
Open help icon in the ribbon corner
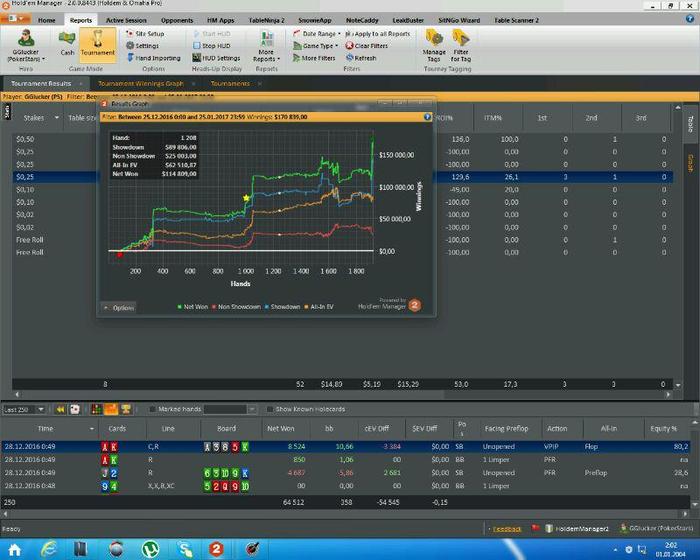coord(690,19)
